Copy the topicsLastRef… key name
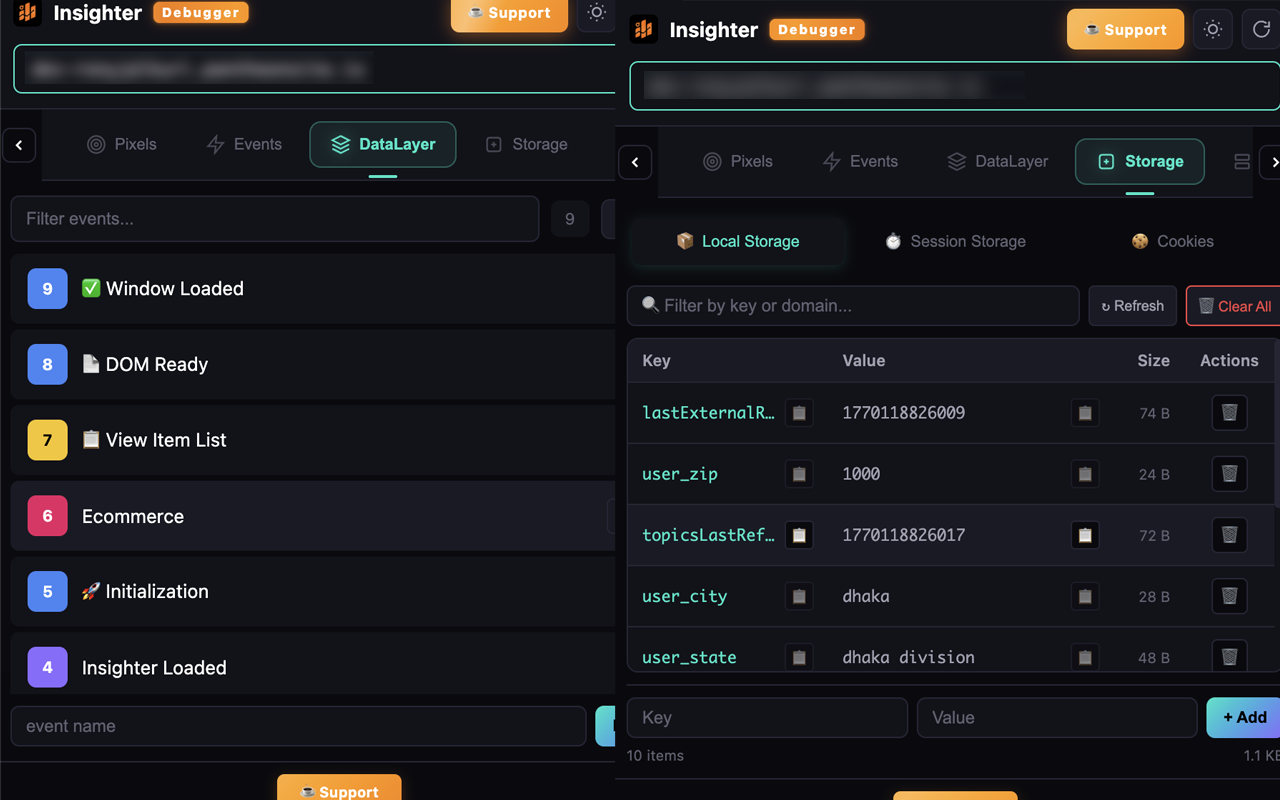 tap(799, 535)
